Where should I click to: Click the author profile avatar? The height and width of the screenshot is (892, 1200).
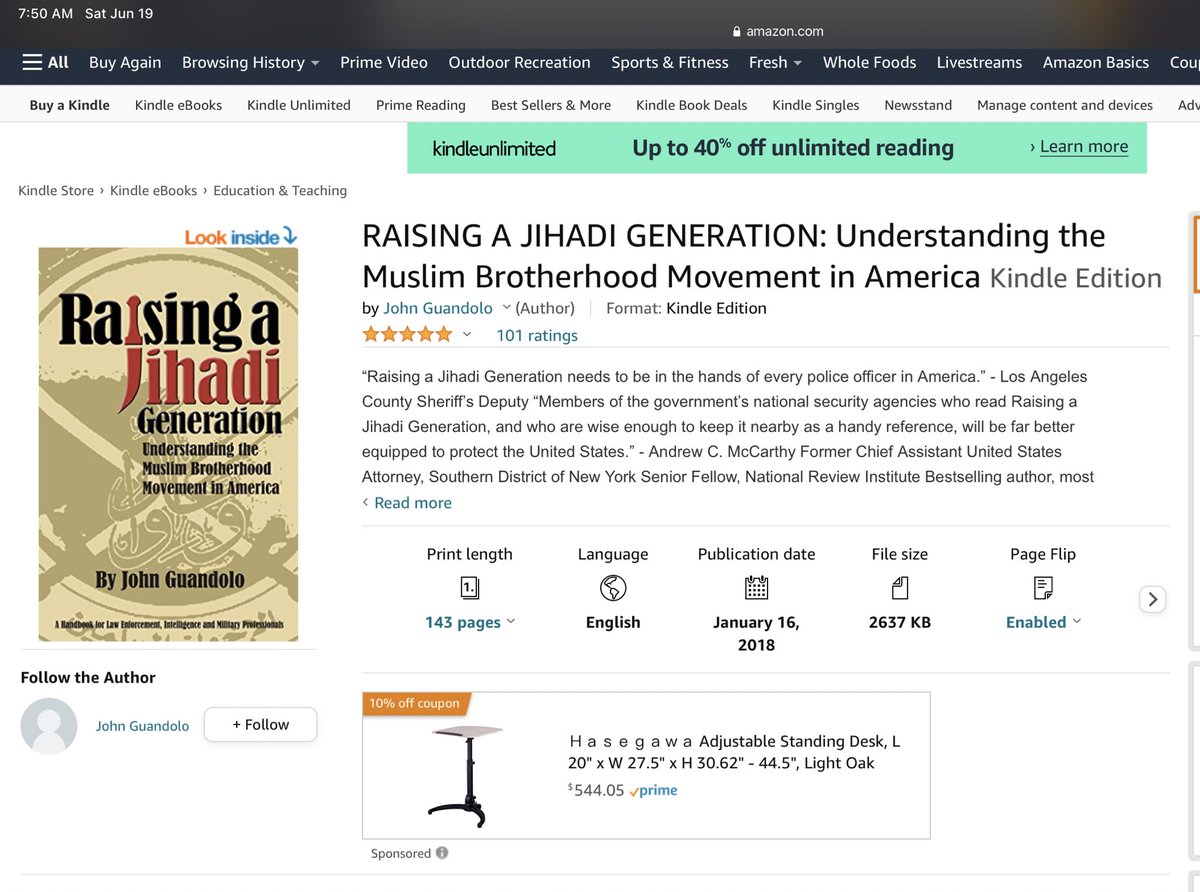(x=49, y=726)
